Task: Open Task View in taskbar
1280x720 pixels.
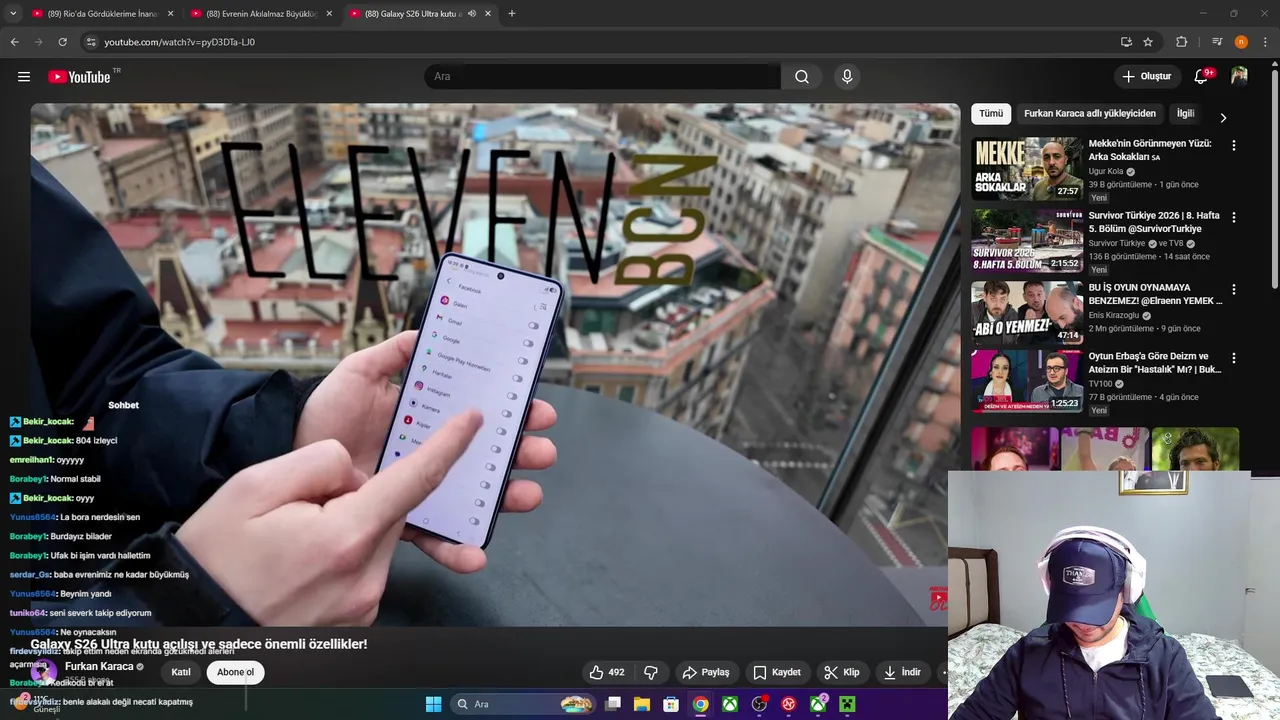Action: [x=613, y=704]
